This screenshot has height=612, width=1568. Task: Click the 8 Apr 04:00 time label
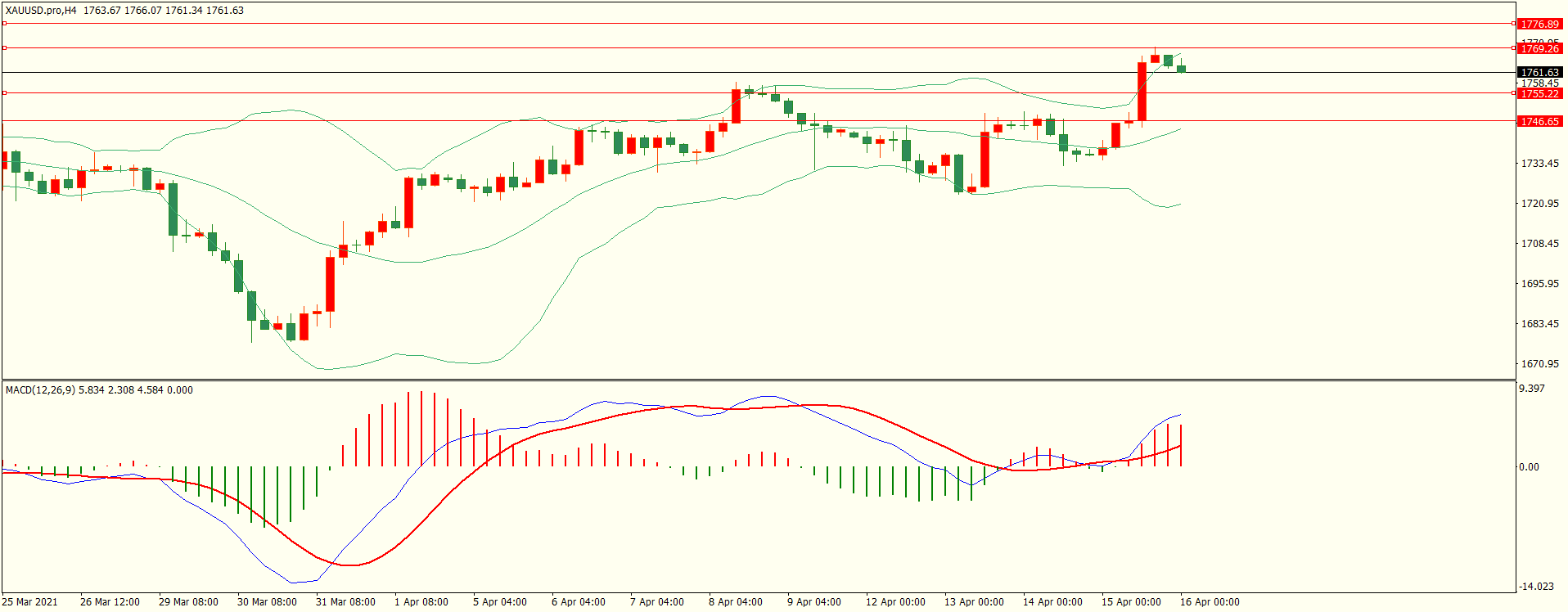tap(736, 602)
